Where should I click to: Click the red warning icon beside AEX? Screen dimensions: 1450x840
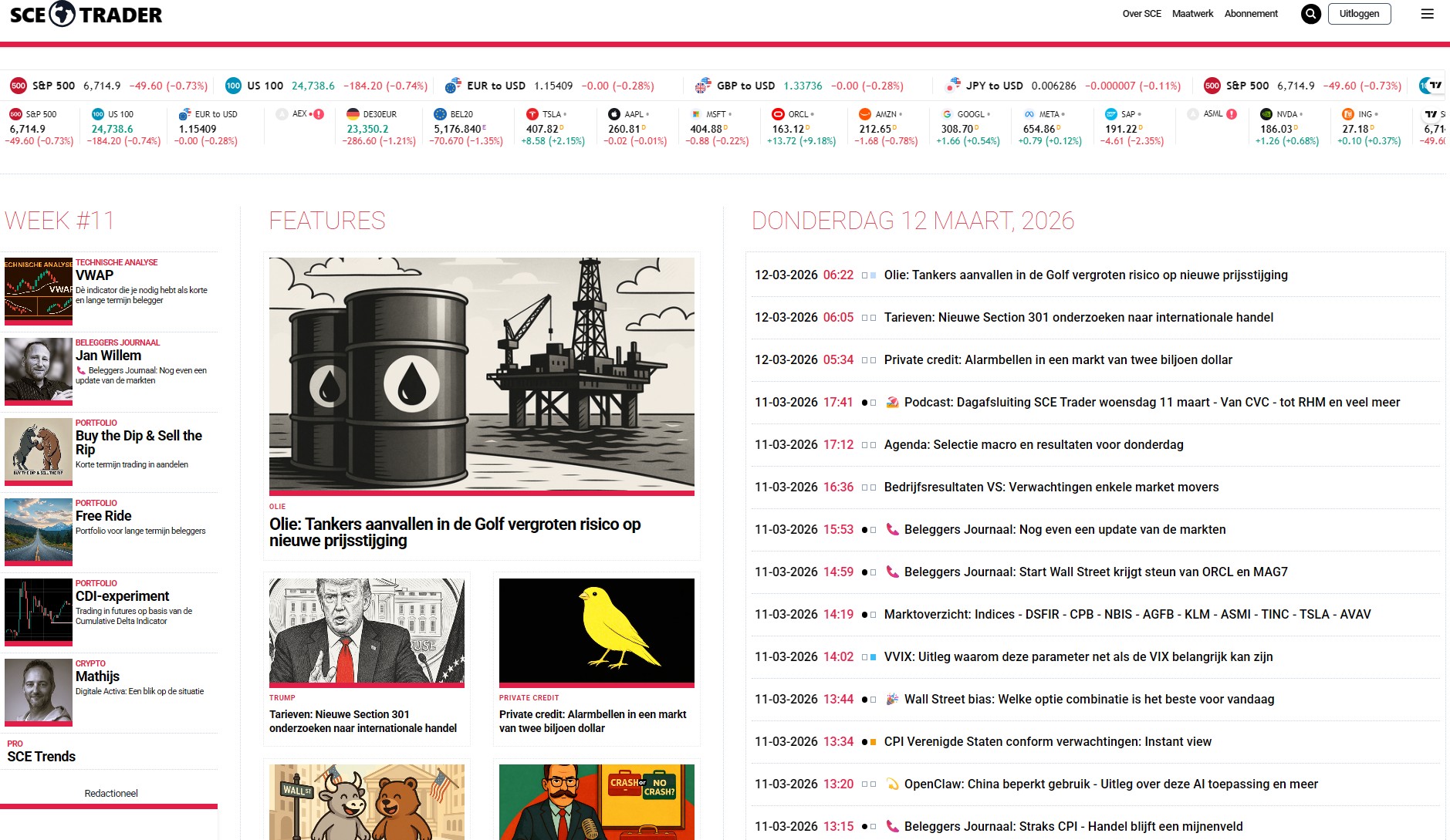[x=319, y=114]
